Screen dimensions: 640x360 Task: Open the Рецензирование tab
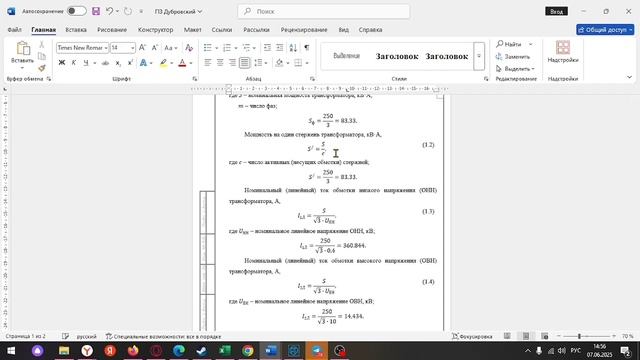tap(304, 30)
